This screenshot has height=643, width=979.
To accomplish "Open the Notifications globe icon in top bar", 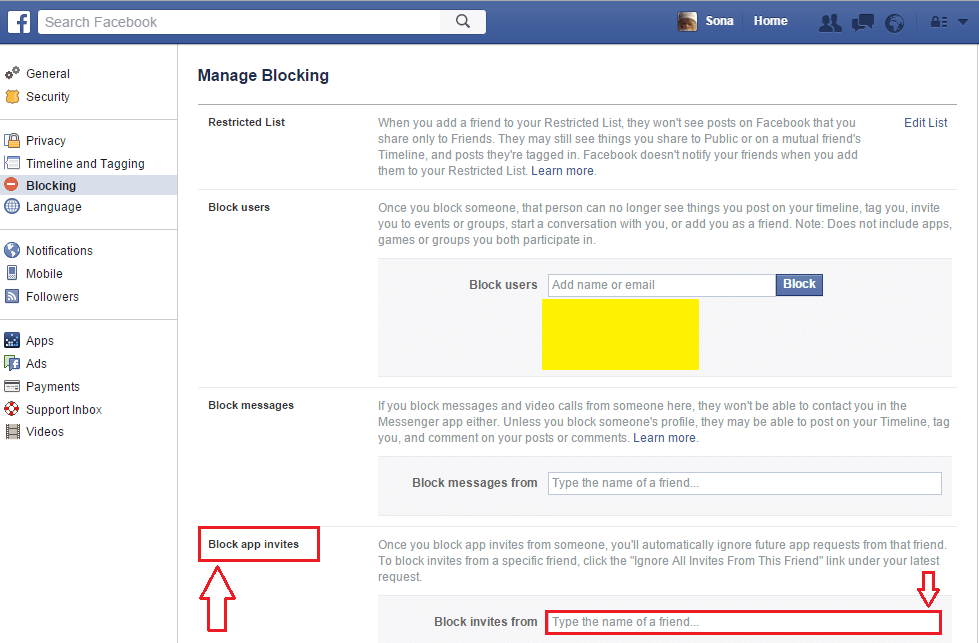I will pyautogui.click(x=894, y=23).
